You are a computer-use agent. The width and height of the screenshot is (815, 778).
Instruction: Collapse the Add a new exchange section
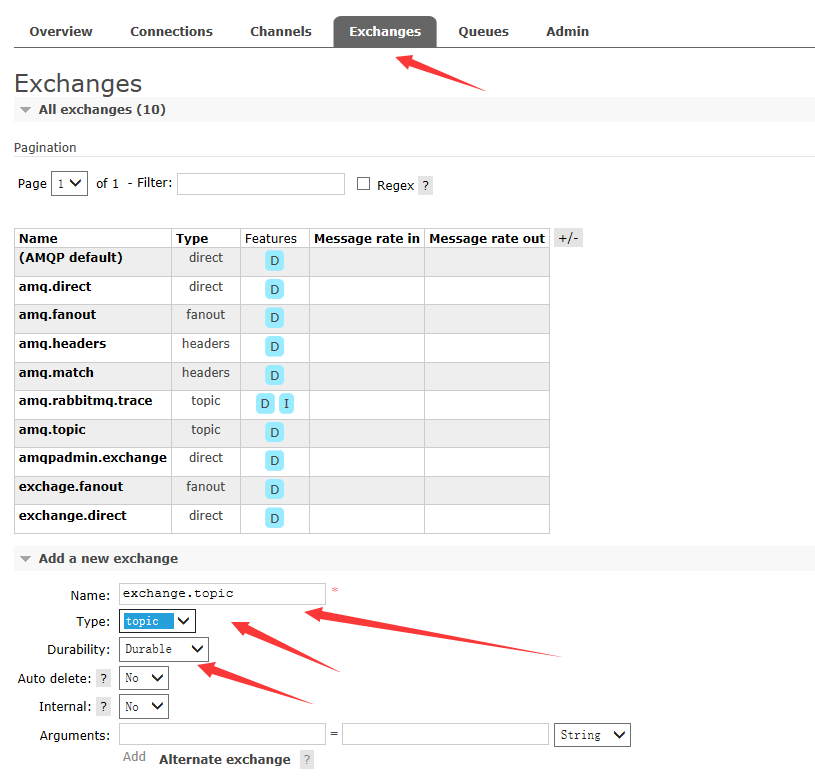tap(108, 559)
